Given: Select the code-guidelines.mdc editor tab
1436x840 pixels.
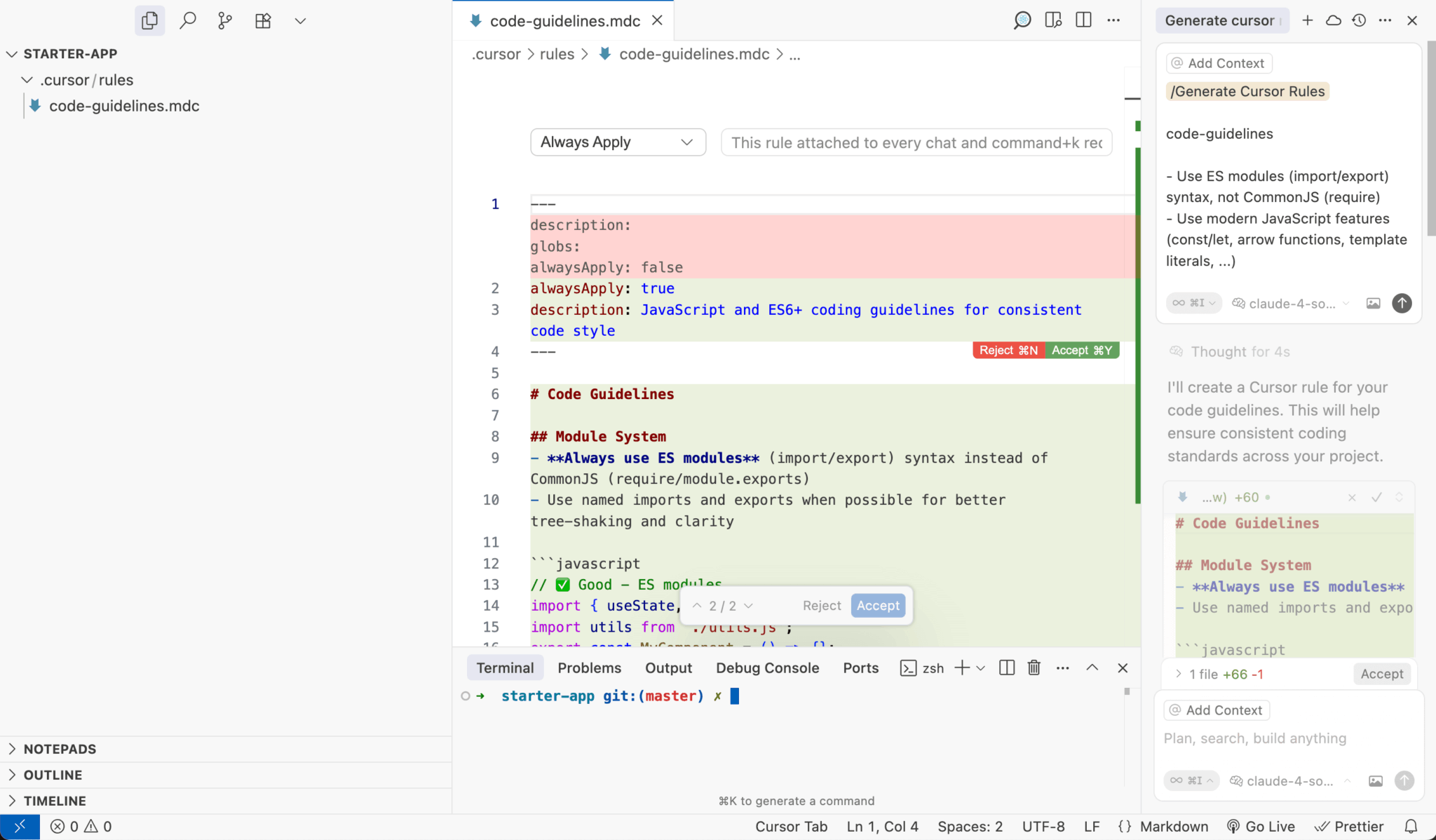Looking at the screenshot, I should [564, 21].
